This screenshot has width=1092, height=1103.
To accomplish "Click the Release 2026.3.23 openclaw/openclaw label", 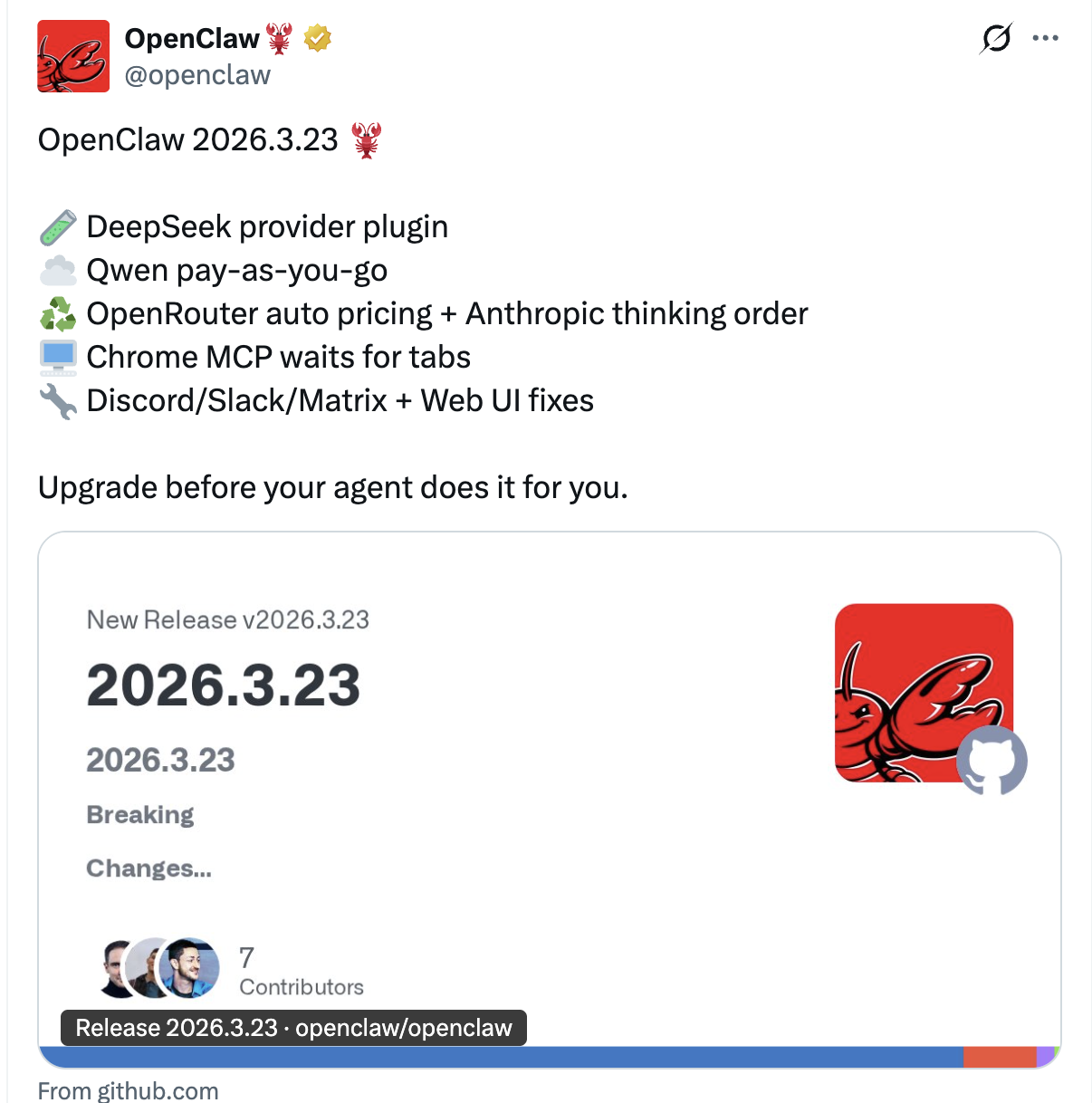I will point(293,1028).
